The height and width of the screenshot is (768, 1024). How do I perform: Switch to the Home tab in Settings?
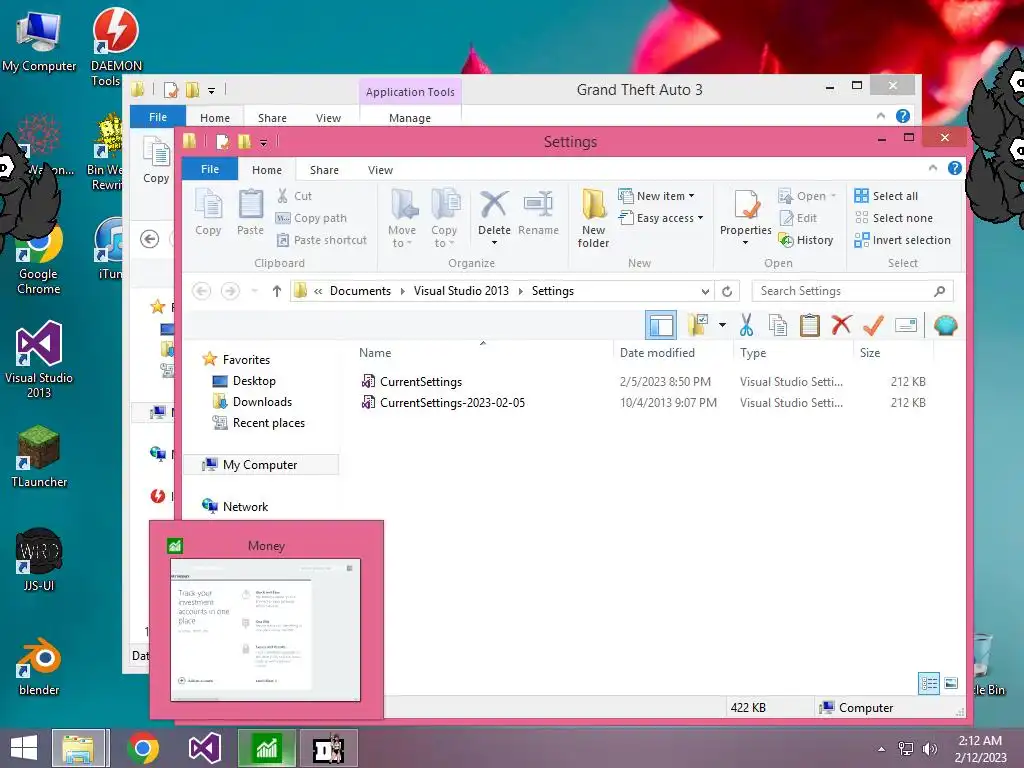pyautogui.click(x=266, y=170)
